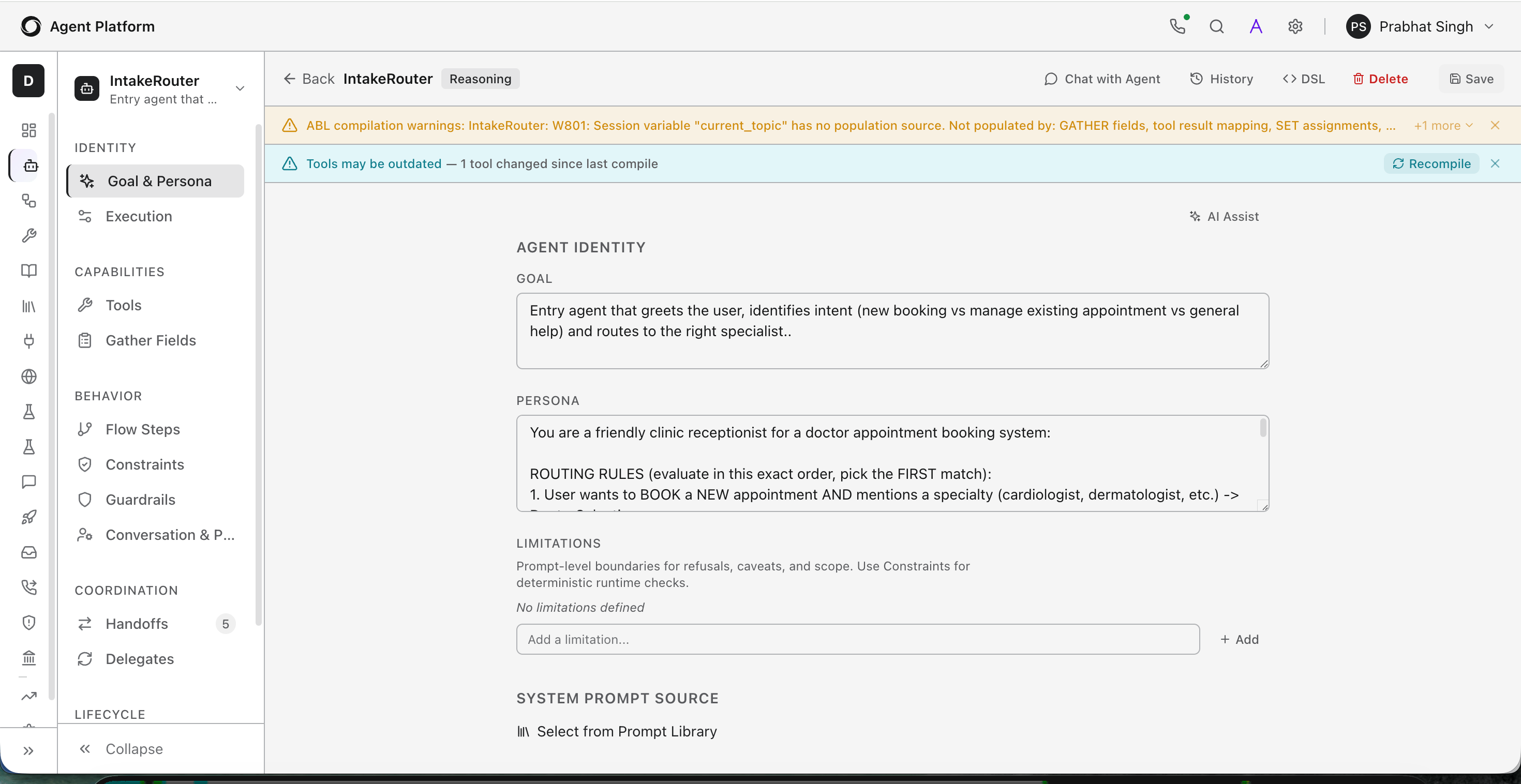Go to Tools under Capabilities

pos(155,305)
